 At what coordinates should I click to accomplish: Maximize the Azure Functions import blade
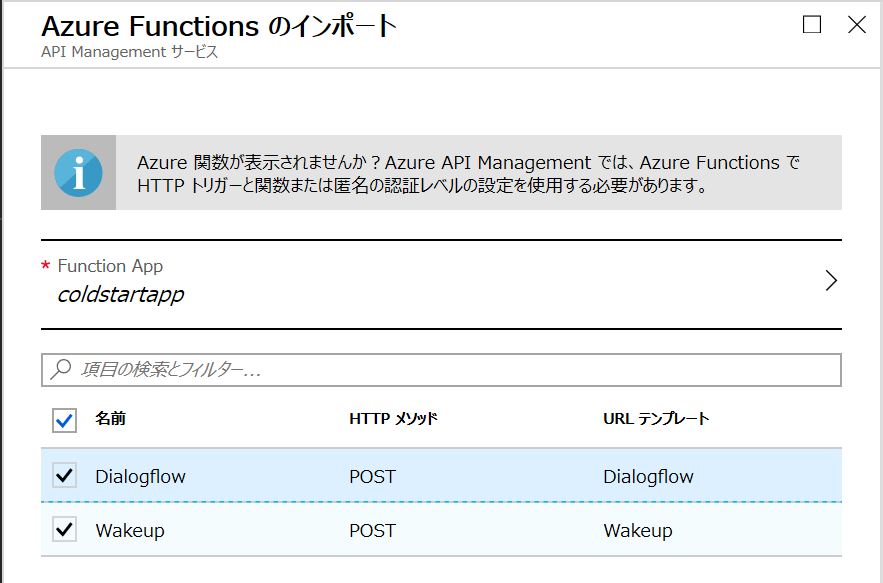coord(811,24)
